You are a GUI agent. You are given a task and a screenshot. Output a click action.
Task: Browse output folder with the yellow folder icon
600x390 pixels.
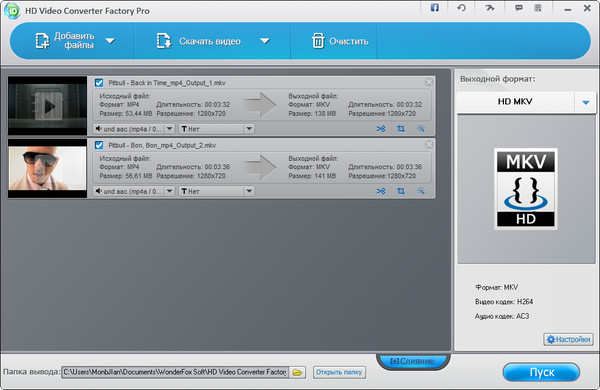click(297, 372)
